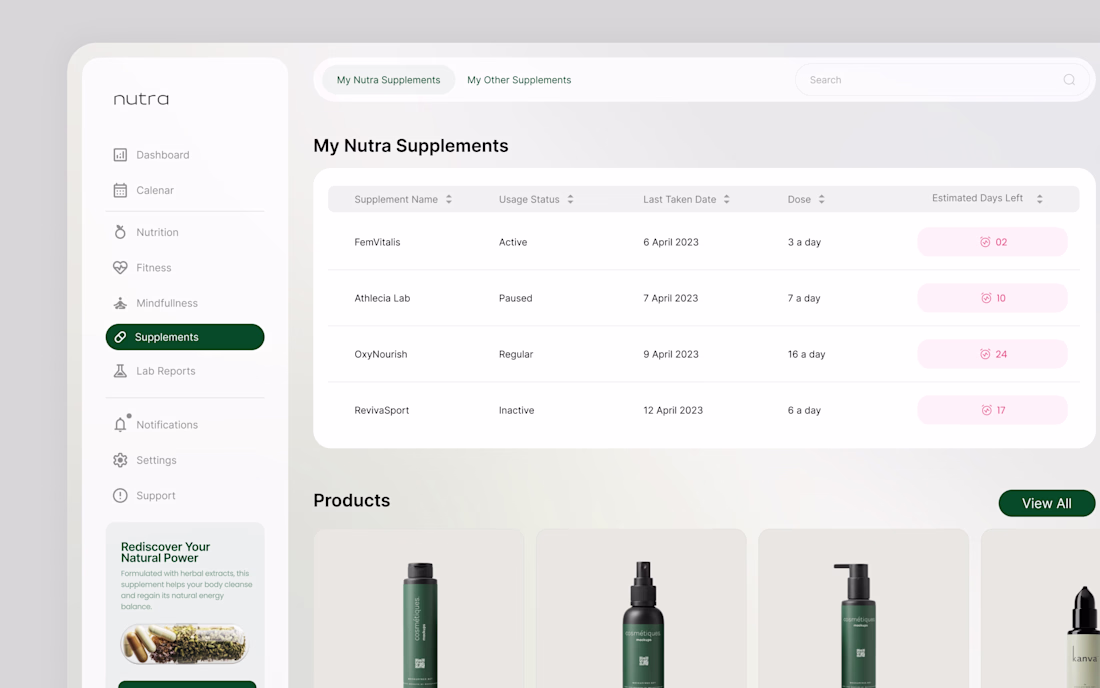Screen dimensions: 1100x688
Task: Click the 9 April 2023 date
Action: pyautogui.click(x=671, y=354)
